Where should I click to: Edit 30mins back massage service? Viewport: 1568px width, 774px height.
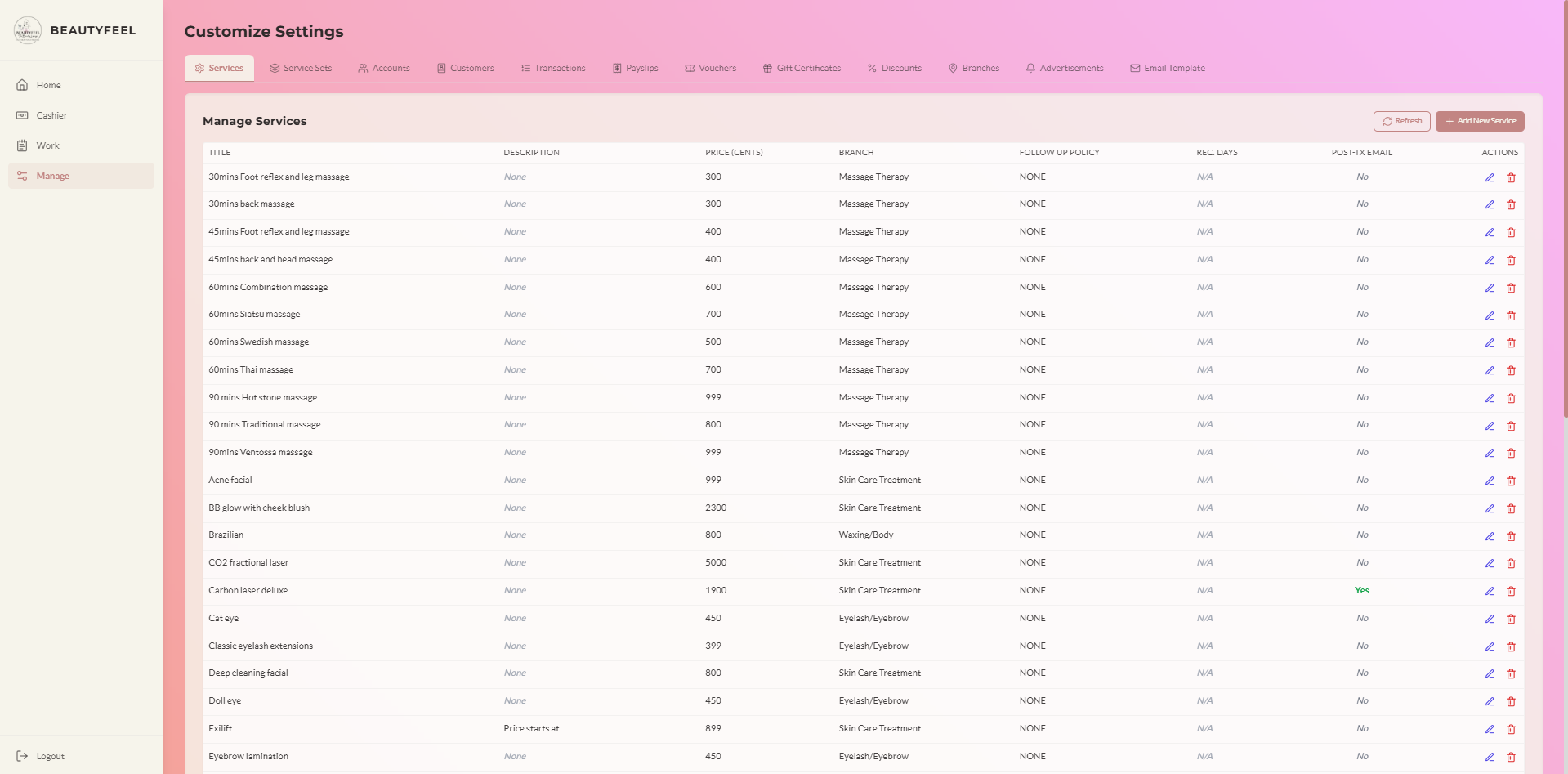coord(1490,204)
